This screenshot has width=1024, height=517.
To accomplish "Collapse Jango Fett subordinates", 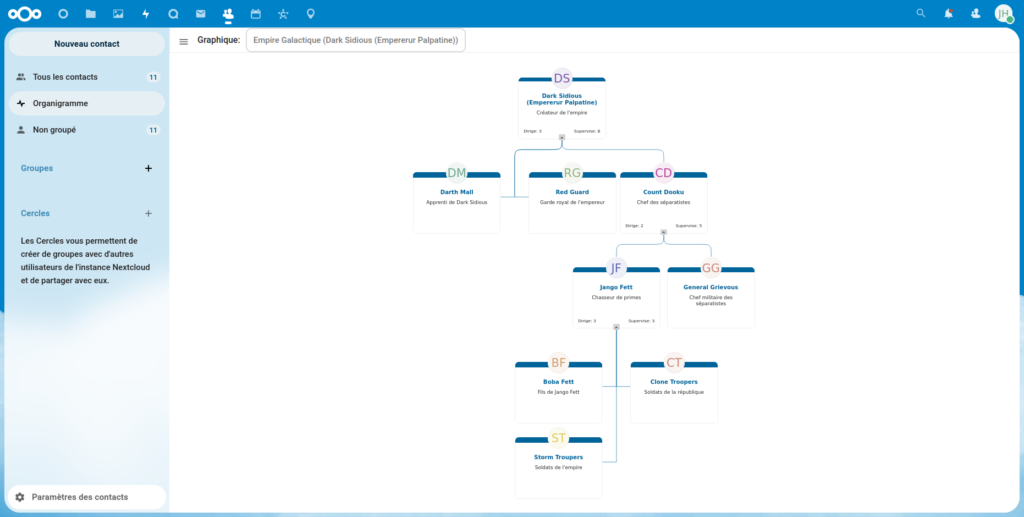I will (x=616, y=326).
